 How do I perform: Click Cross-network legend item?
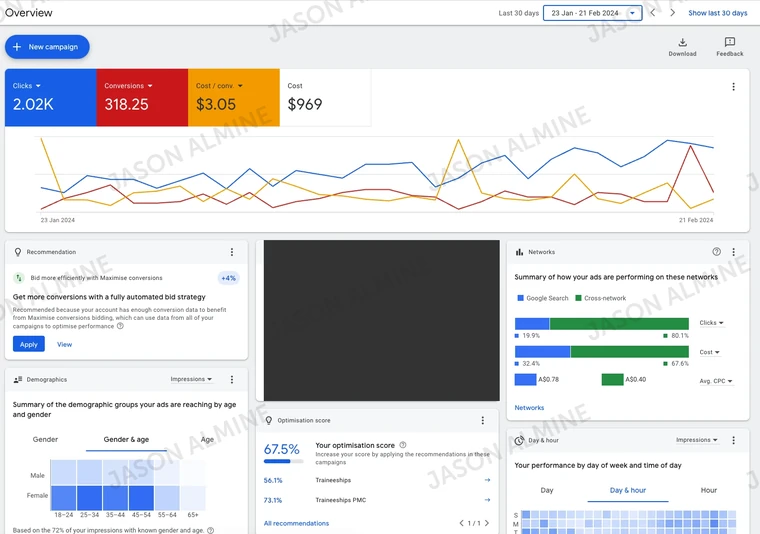tap(601, 298)
